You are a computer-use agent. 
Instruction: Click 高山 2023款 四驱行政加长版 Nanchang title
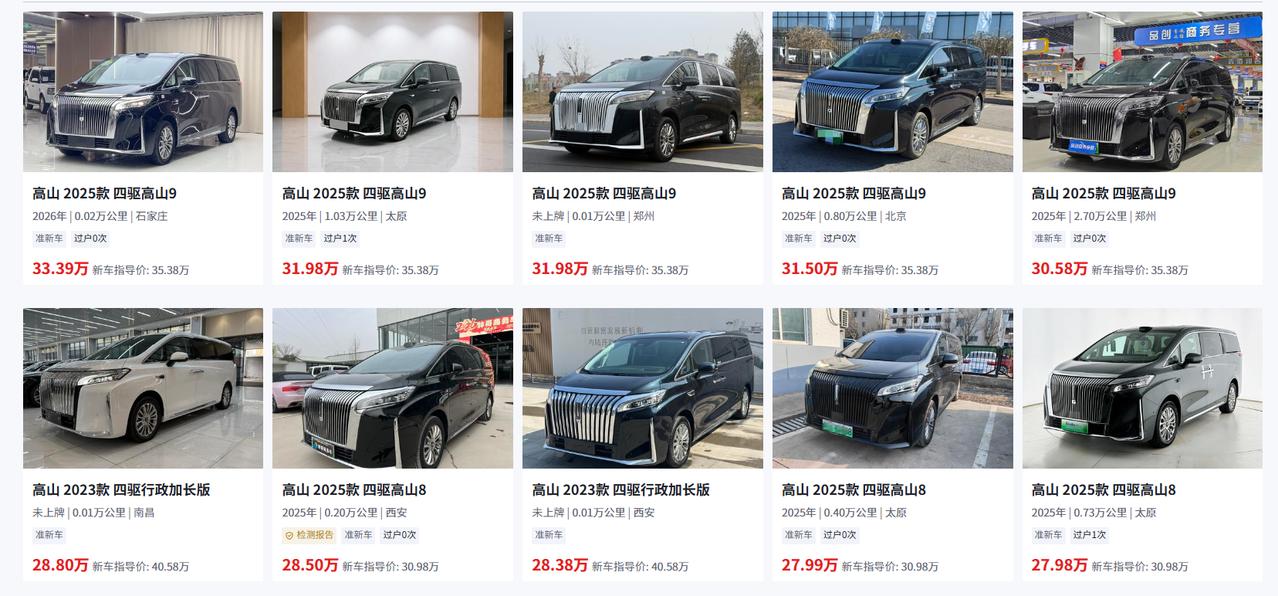click(x=121, y=490)
